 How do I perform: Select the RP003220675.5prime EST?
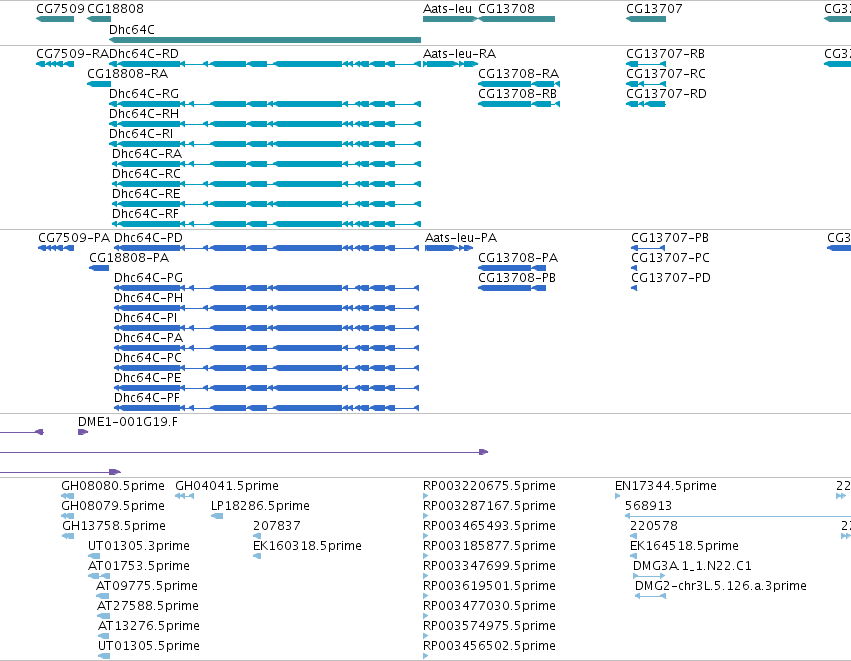[x=426, y=496]
